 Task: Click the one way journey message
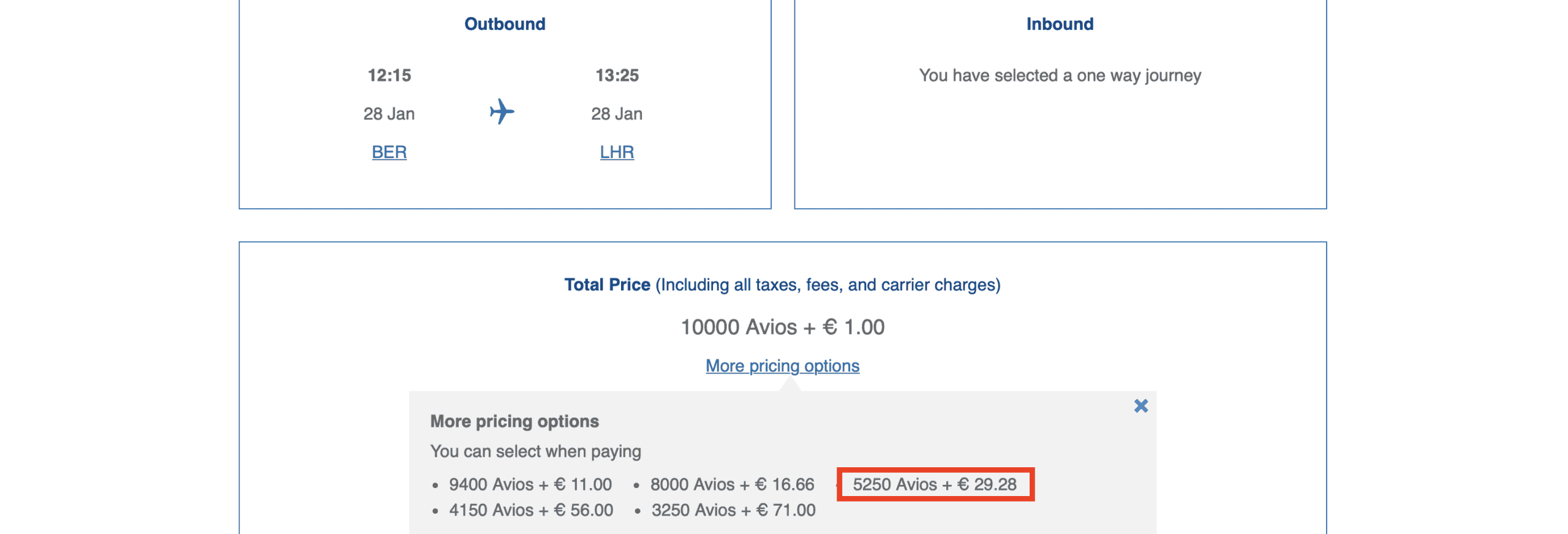pyautogui.click(x=1059, y=75)
